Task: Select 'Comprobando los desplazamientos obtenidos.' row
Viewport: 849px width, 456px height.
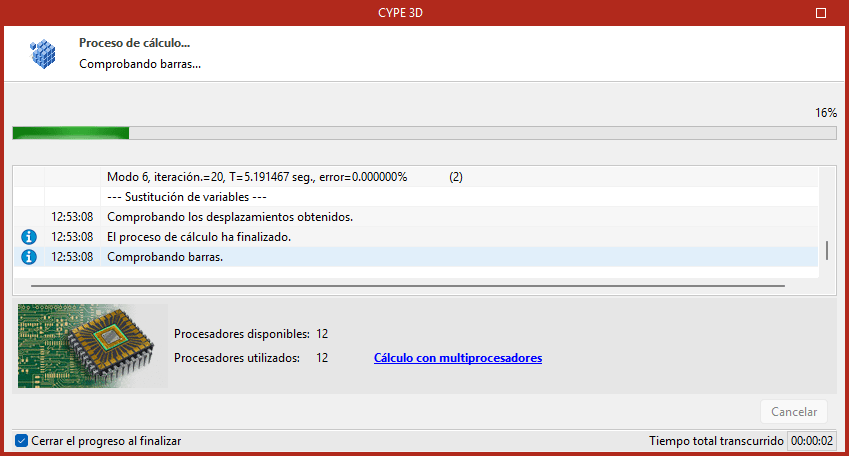Action: [416, 217]
